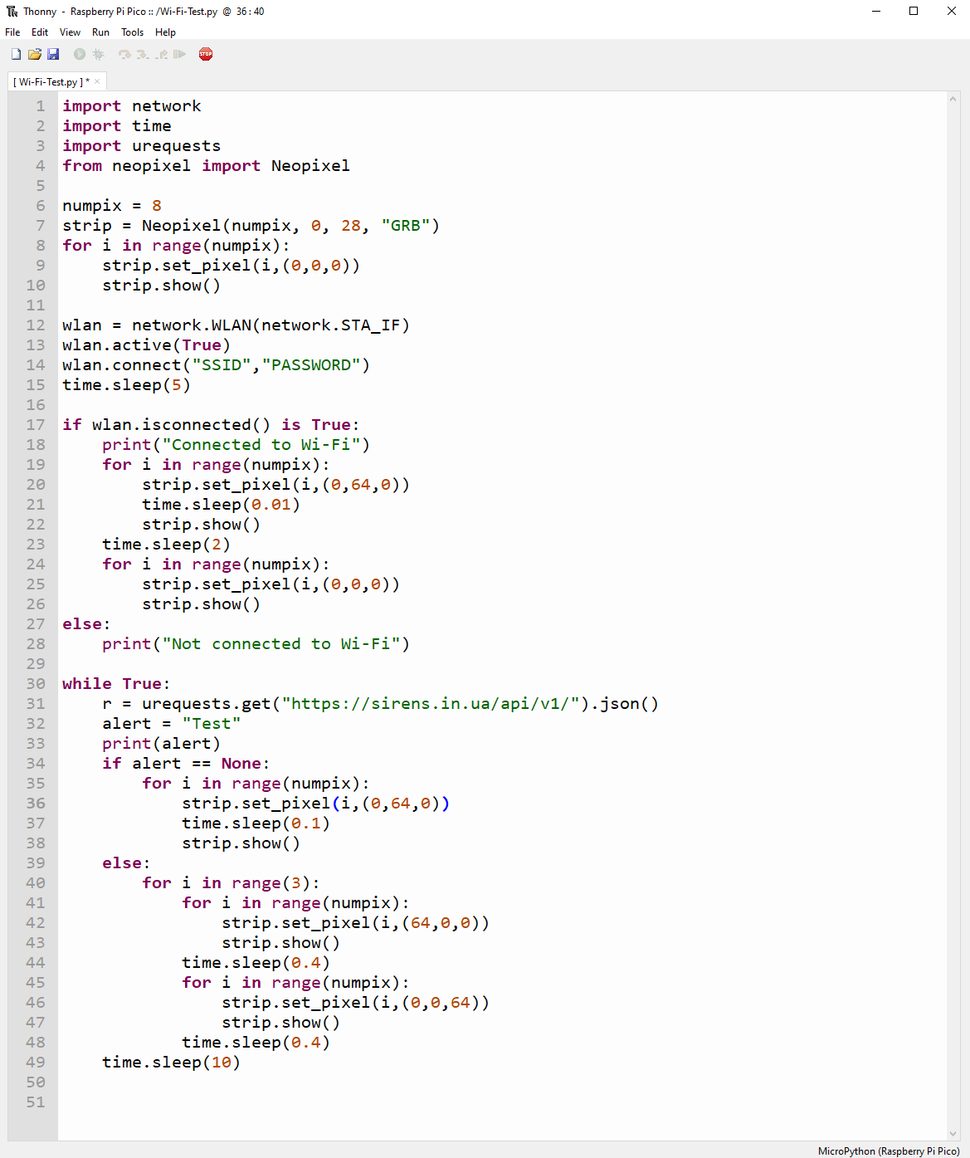Save the script with the floppy icon
Screen dimensions: 970x1158
point(52,54)
